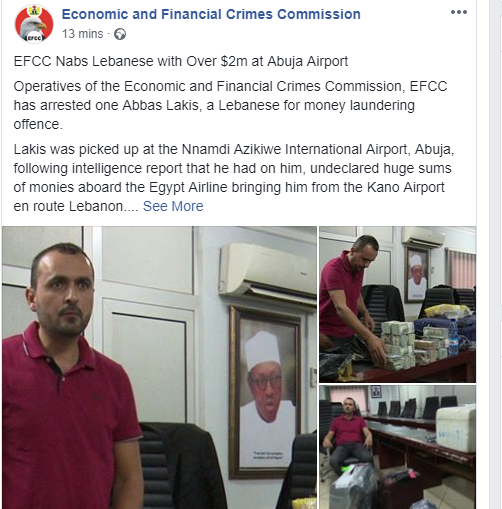The image size is (502, 509).
Task: Click the white cooler box on table
Action: click(x=456, y=428)
